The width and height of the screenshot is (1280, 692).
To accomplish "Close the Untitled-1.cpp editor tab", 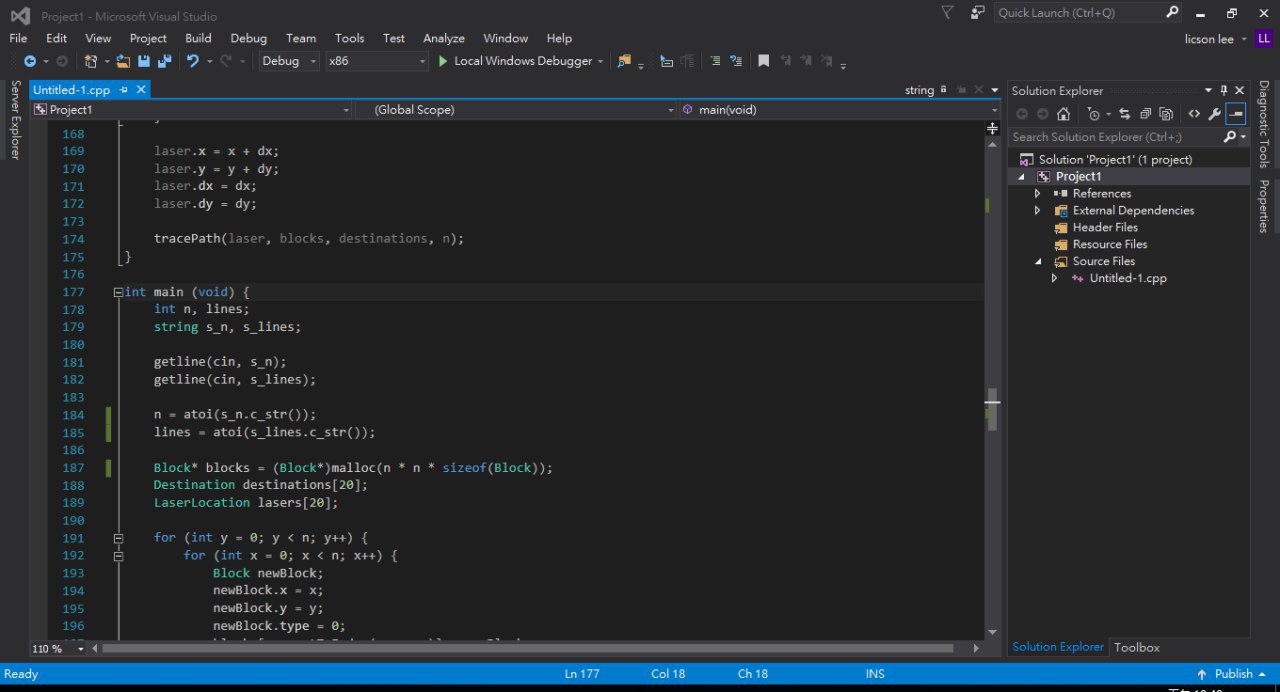I will [141, 90].
